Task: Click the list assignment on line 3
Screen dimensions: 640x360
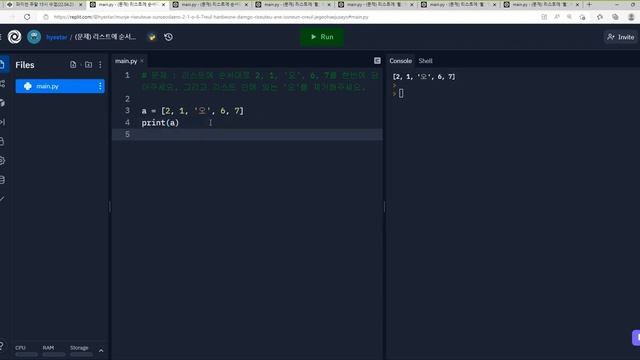Action: [192, 111]
